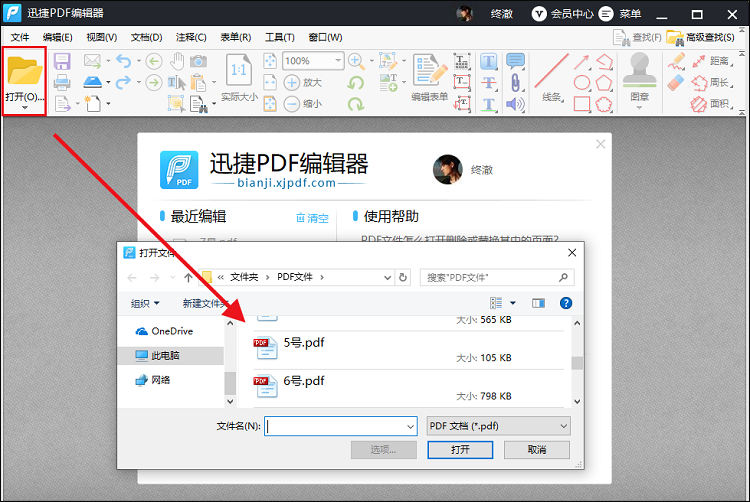750x502 pixels.
Task: Select the oval shape tool
Action: coord(582,83)
